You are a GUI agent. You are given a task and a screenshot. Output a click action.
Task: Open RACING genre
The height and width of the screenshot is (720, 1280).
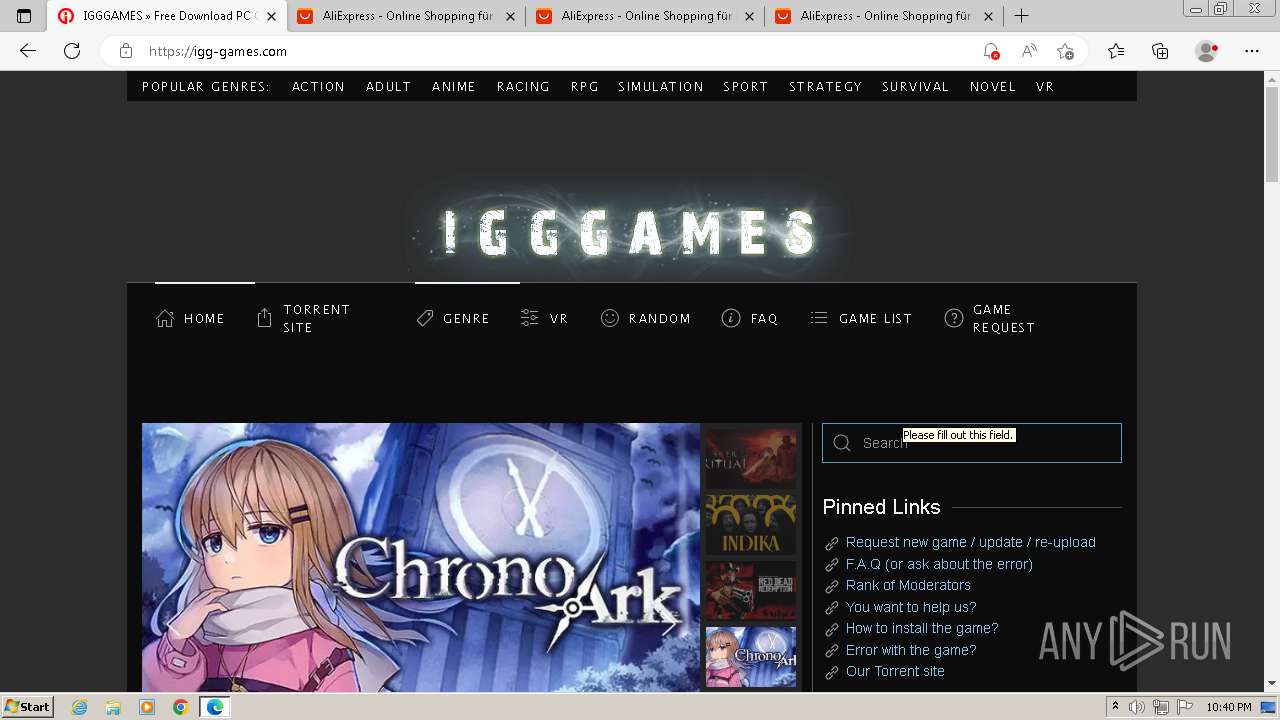click(x=523, y=87)
